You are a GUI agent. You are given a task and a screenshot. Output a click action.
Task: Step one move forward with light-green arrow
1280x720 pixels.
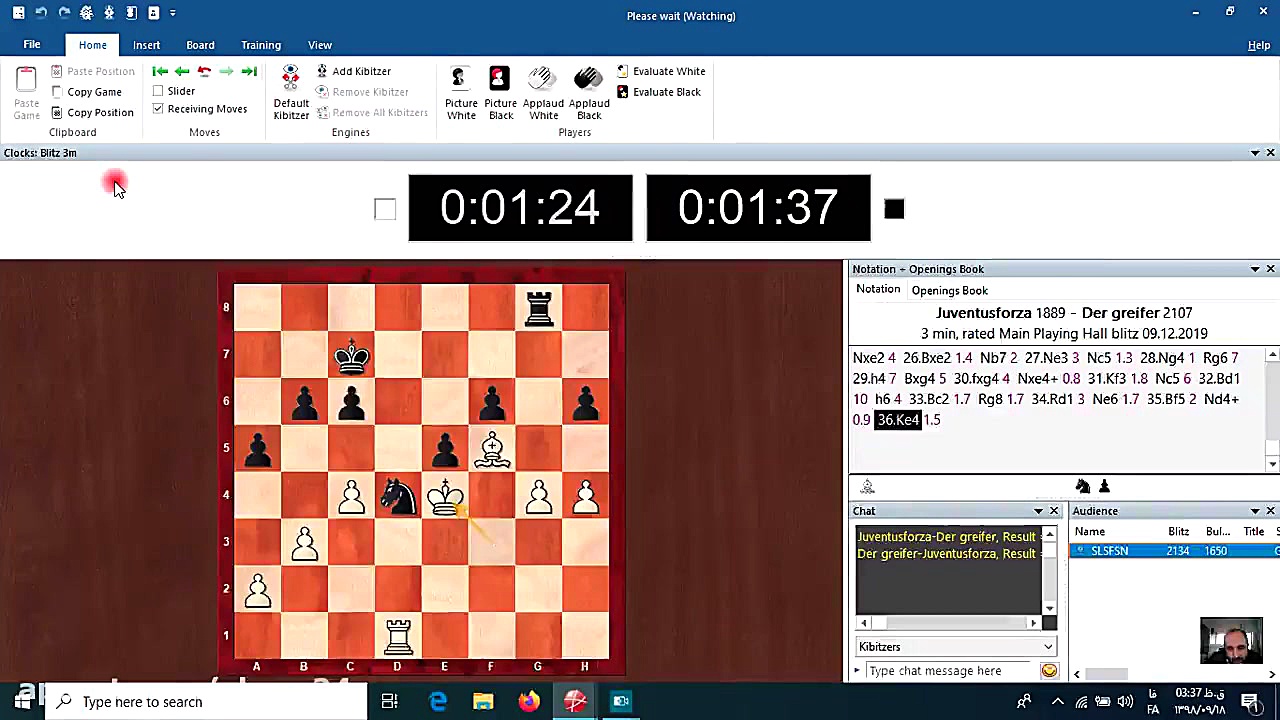point(226,71)
